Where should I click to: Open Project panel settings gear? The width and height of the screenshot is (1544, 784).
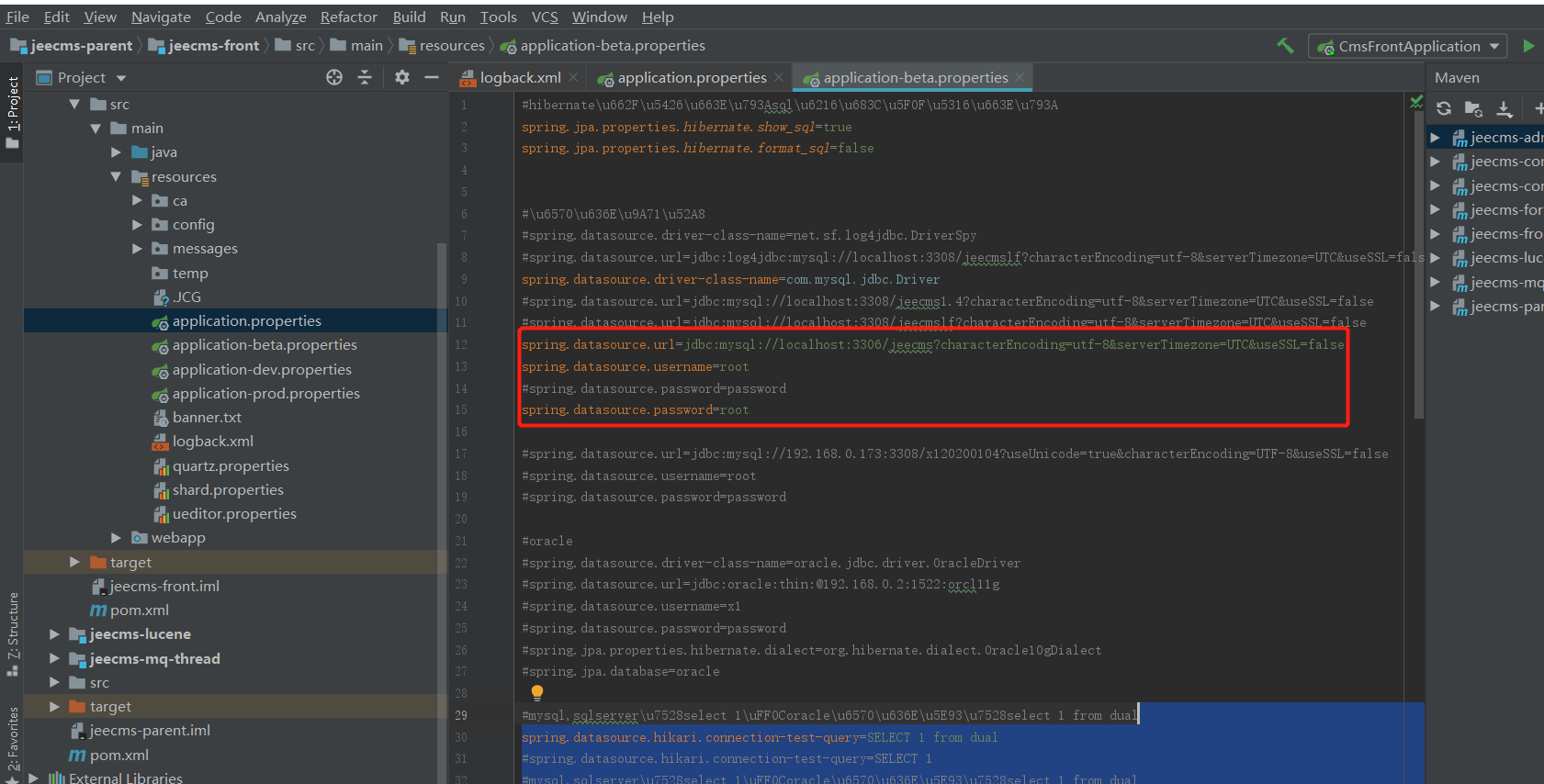tap(401, 78)
